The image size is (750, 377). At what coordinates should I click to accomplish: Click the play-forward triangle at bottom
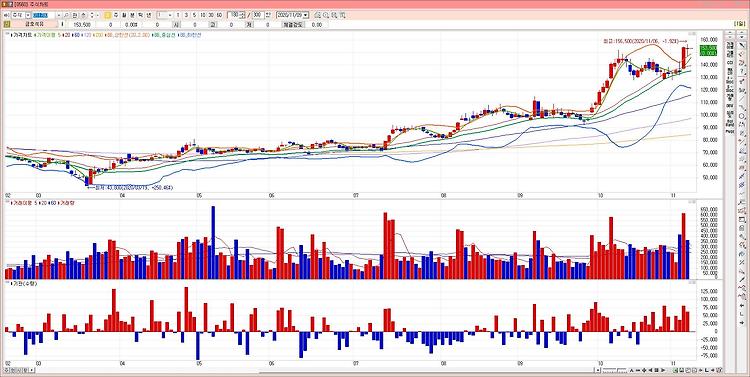click(x=663, y=370)
